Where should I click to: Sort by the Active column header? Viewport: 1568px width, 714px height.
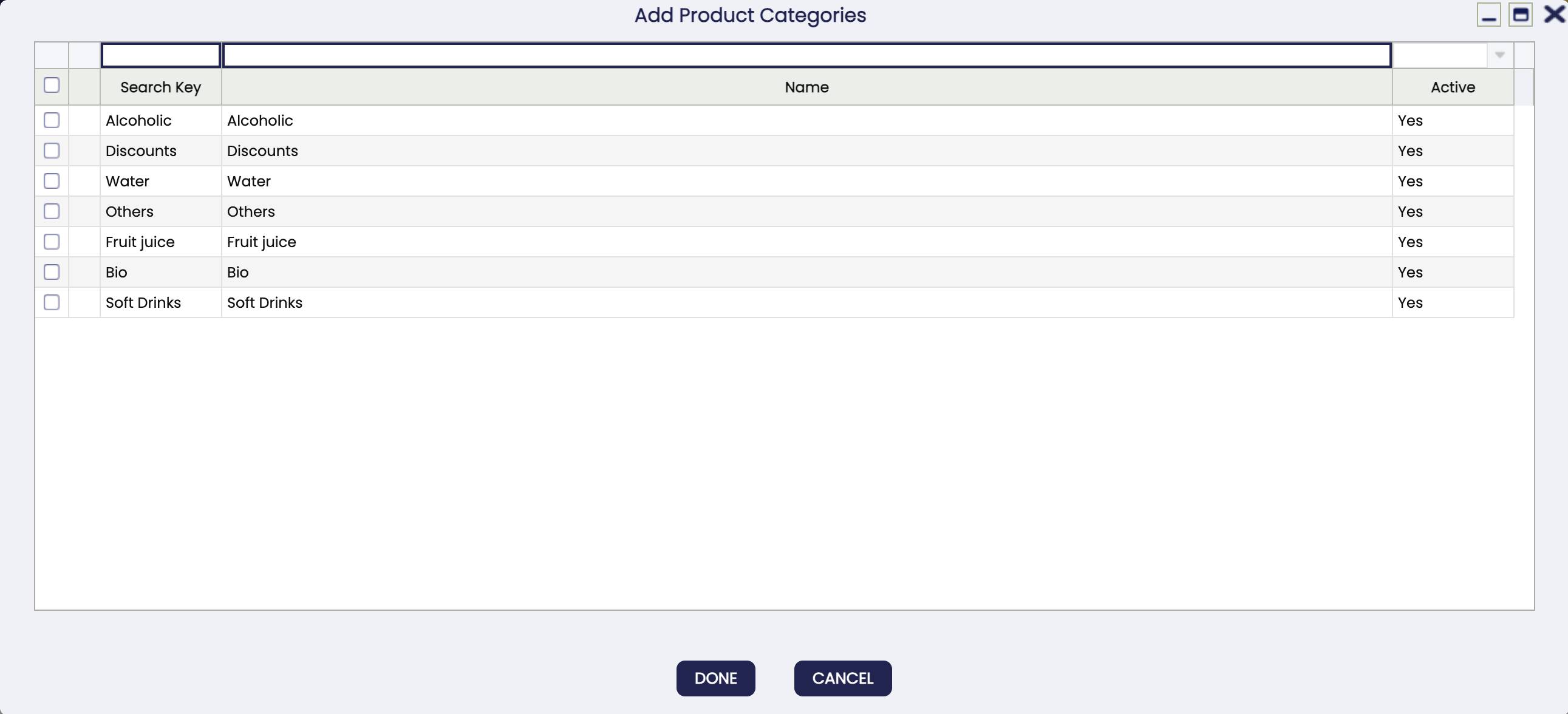[x=1453, y=87]
